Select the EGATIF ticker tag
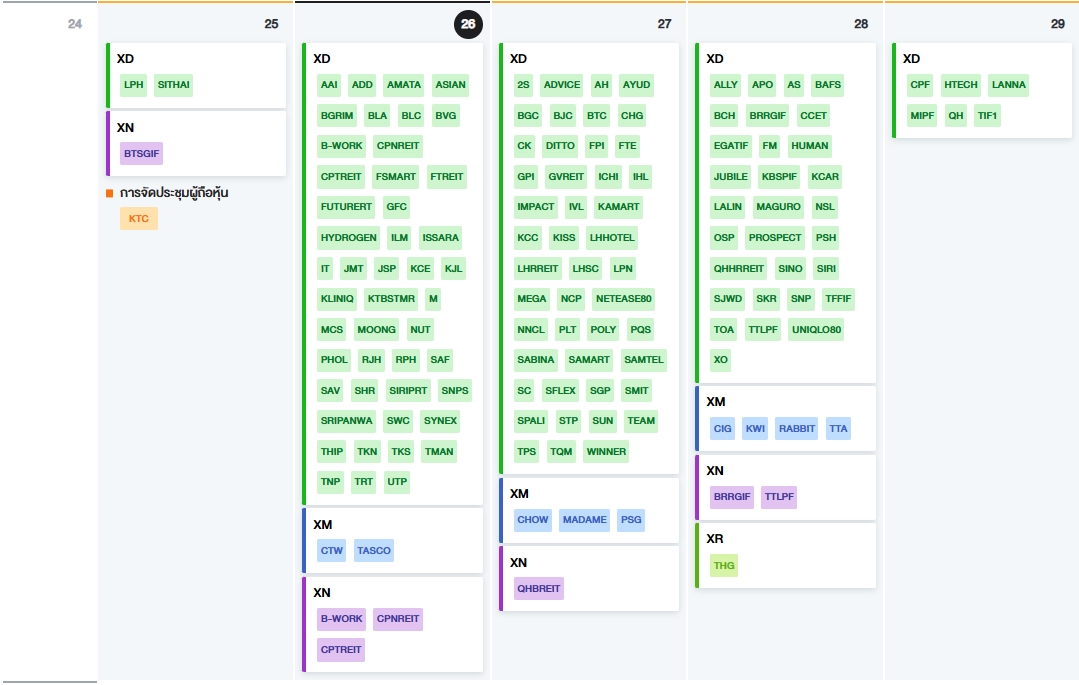The image size is (1079, 685). tap(730, 146)
